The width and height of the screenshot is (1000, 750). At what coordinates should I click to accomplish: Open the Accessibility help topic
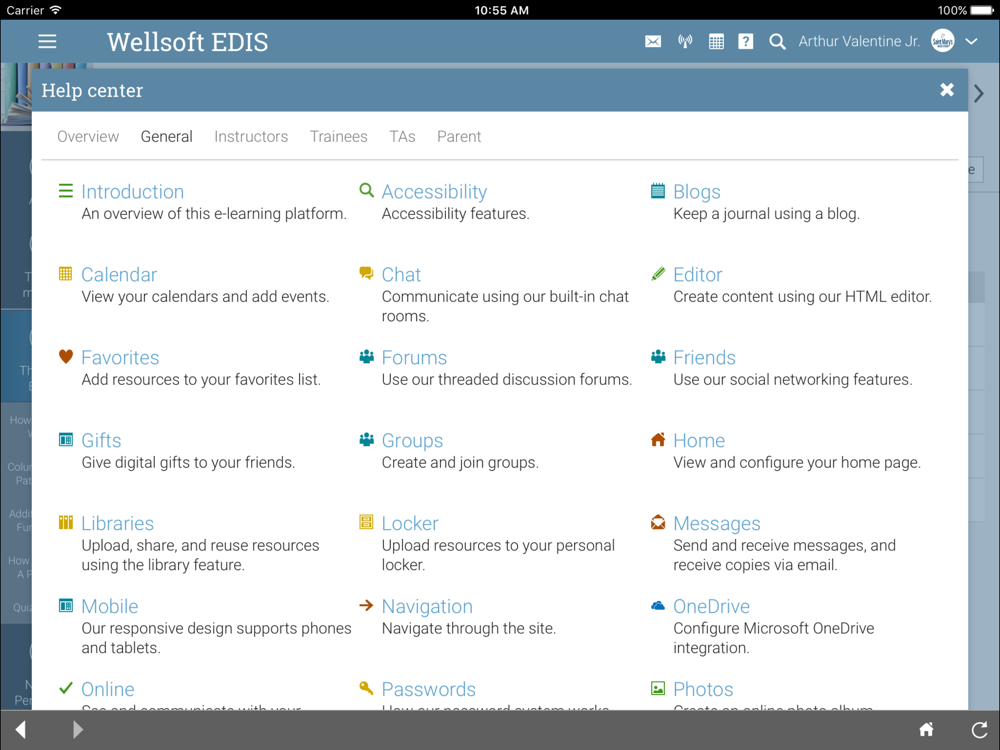pyautogui.click(x=434, y=191)
